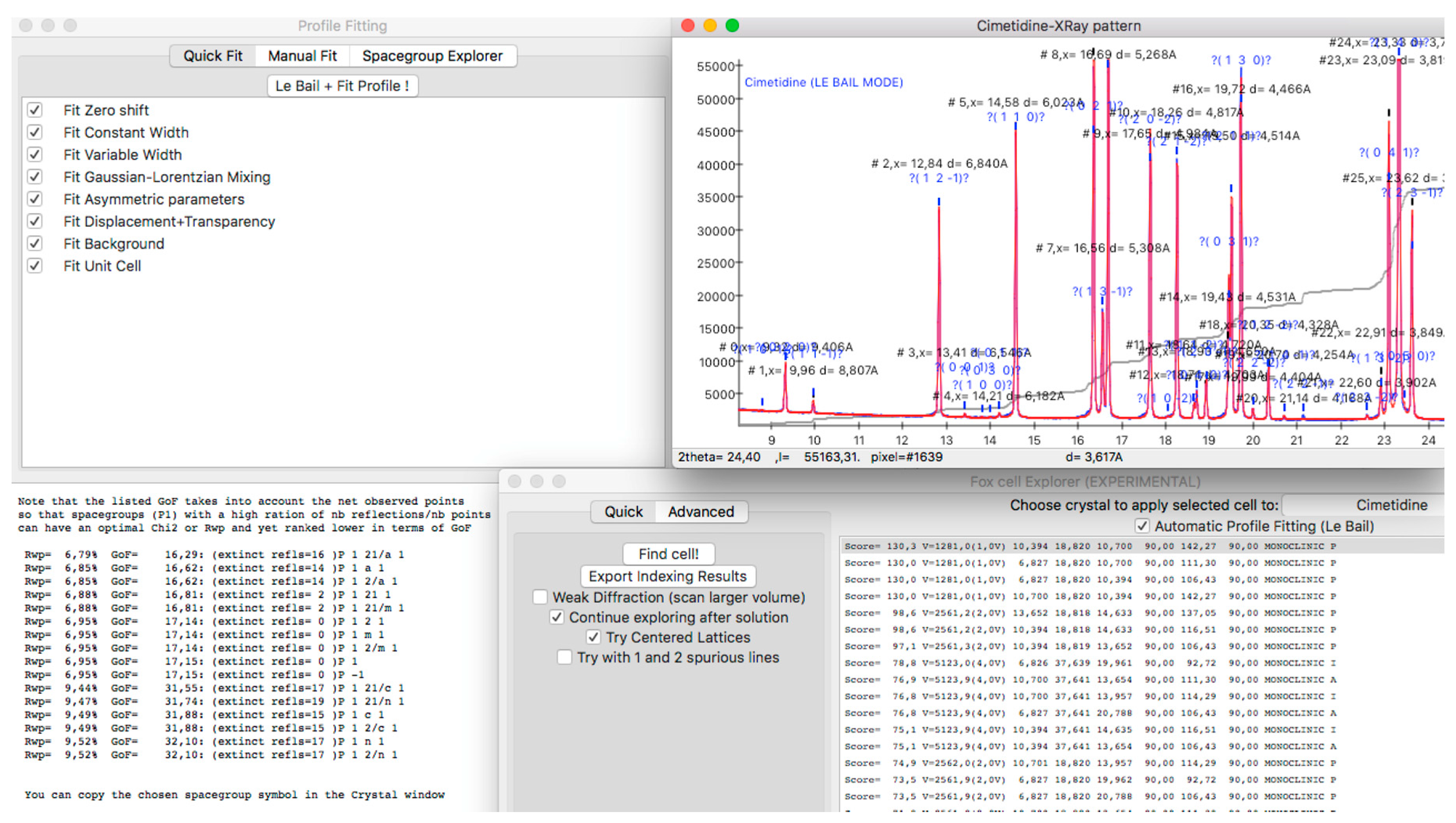
Task: Enable Weak Diffraction scan larger volume
Action: pos(540,597)
